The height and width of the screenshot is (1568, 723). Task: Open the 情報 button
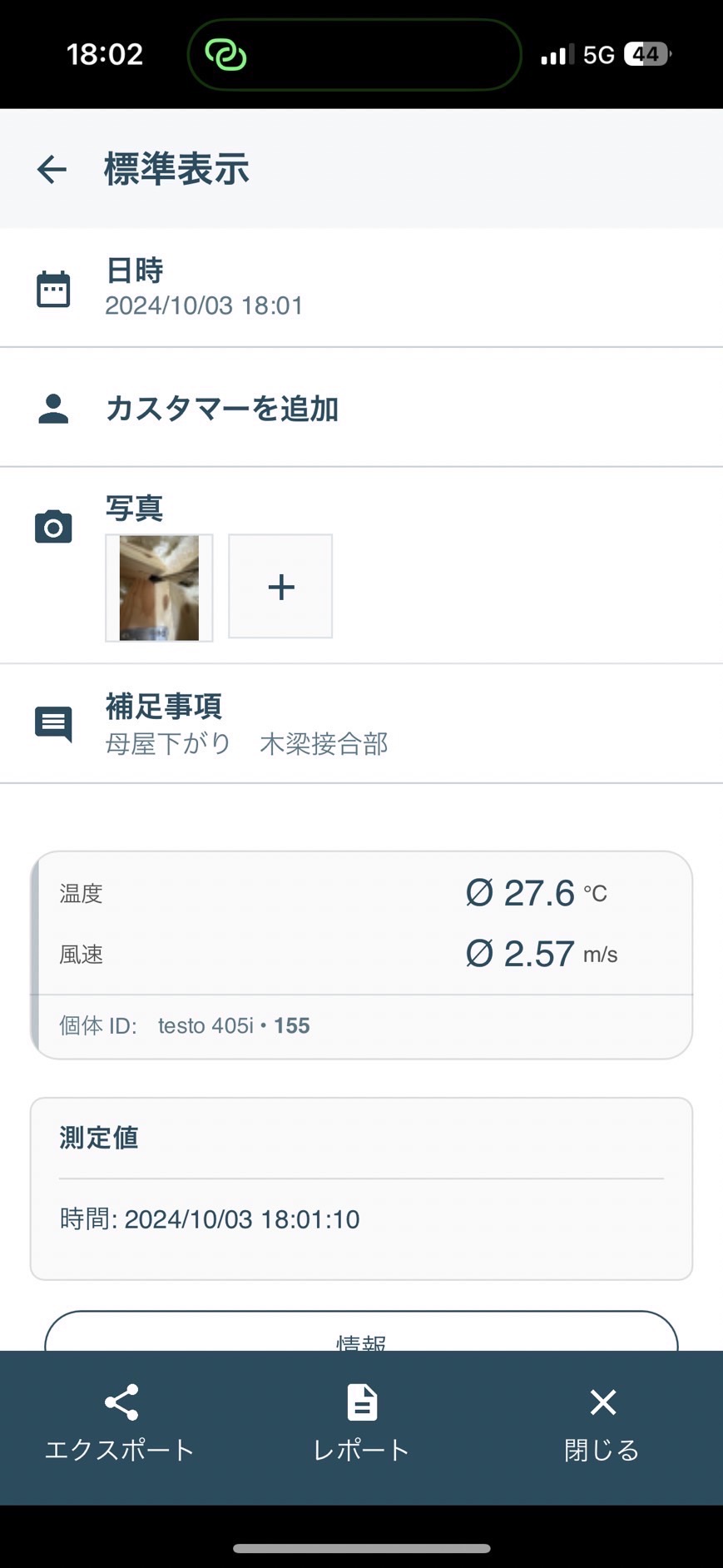[361, 1334]
